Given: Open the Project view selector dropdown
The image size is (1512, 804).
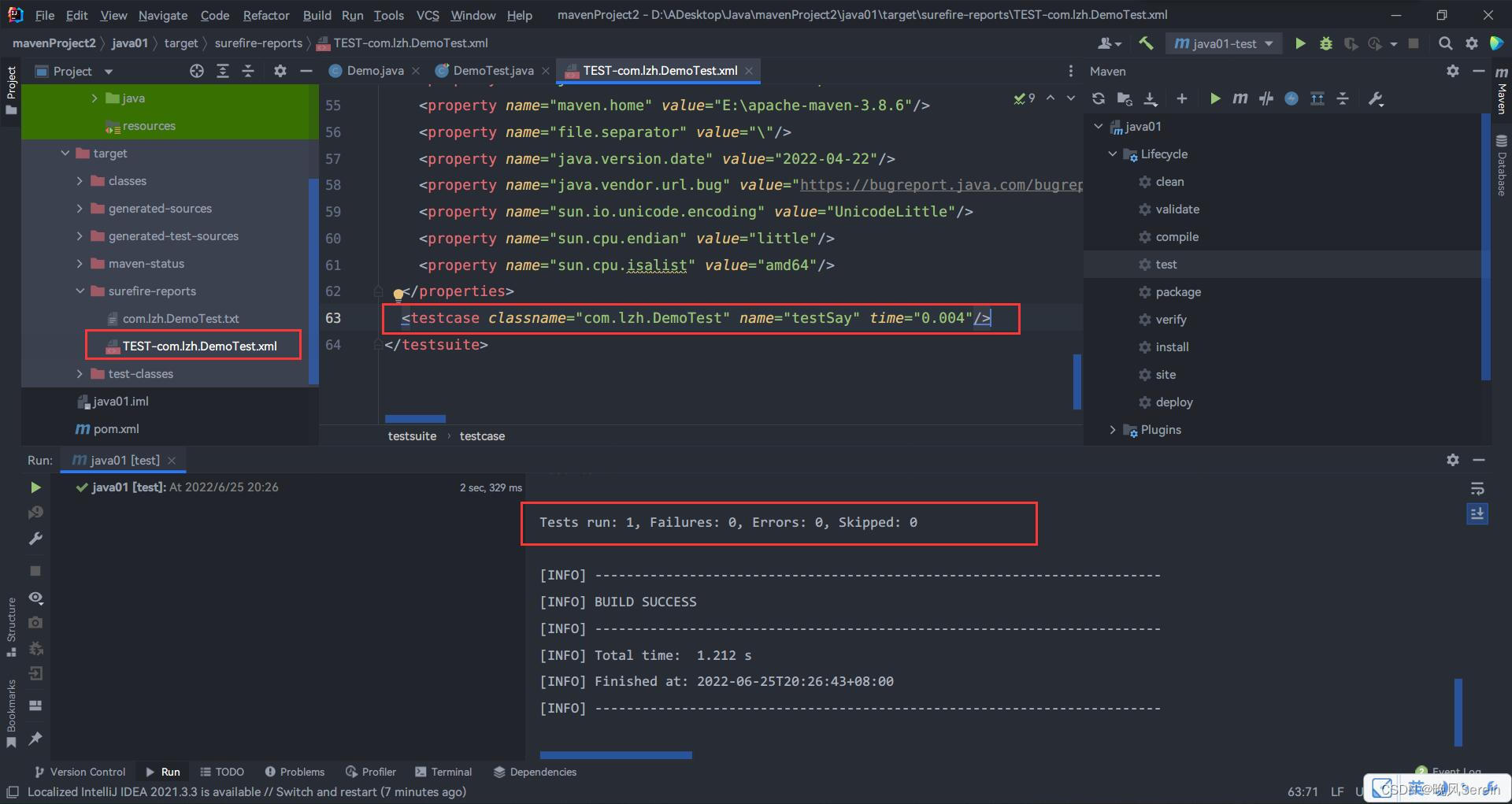Looking at the screenshot, I should pyautogui.click(x=74, y=71).
